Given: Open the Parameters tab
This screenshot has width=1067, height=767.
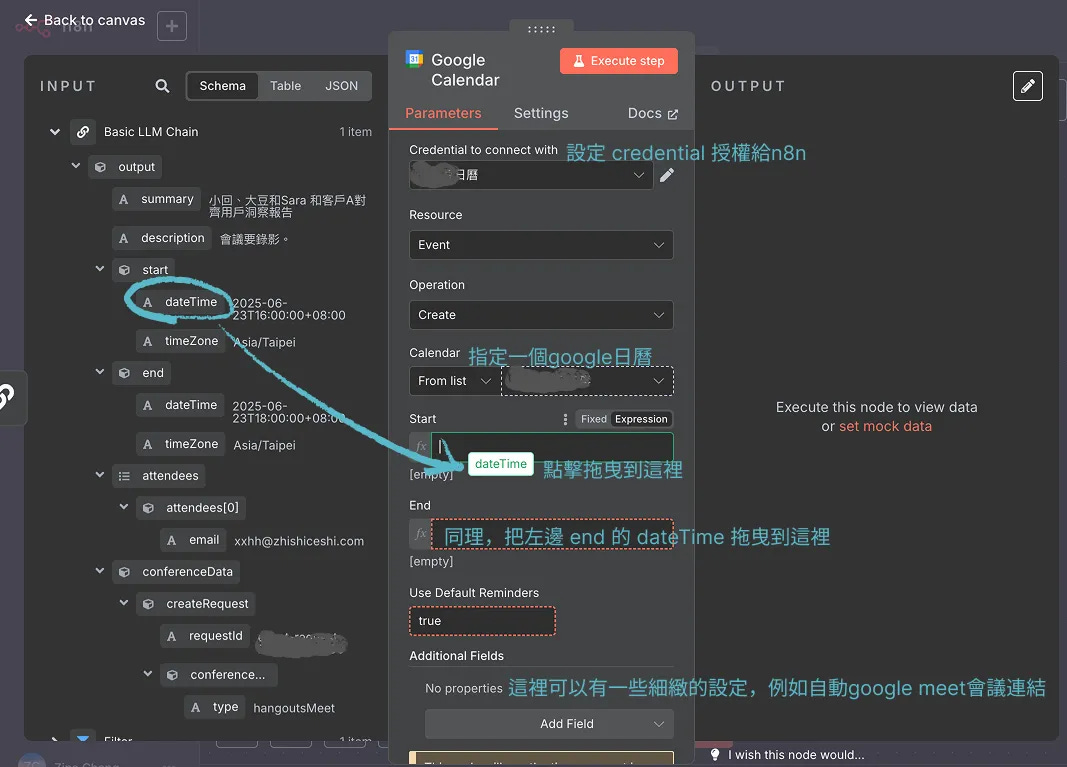Looking at the screenshot, I should pyautogui.click(x=443, y=113).
